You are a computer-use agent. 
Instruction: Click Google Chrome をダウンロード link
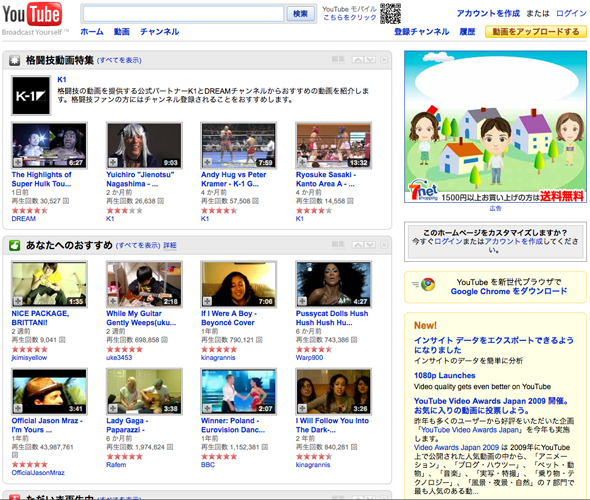509,291
